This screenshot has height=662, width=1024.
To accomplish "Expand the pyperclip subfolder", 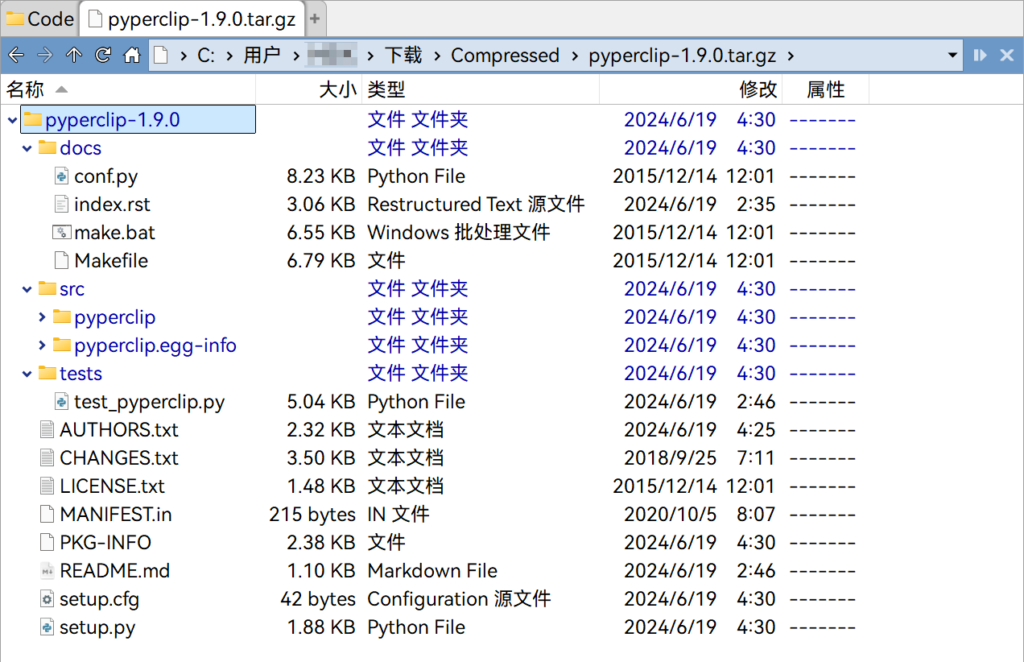I will [x=42, y=317].
